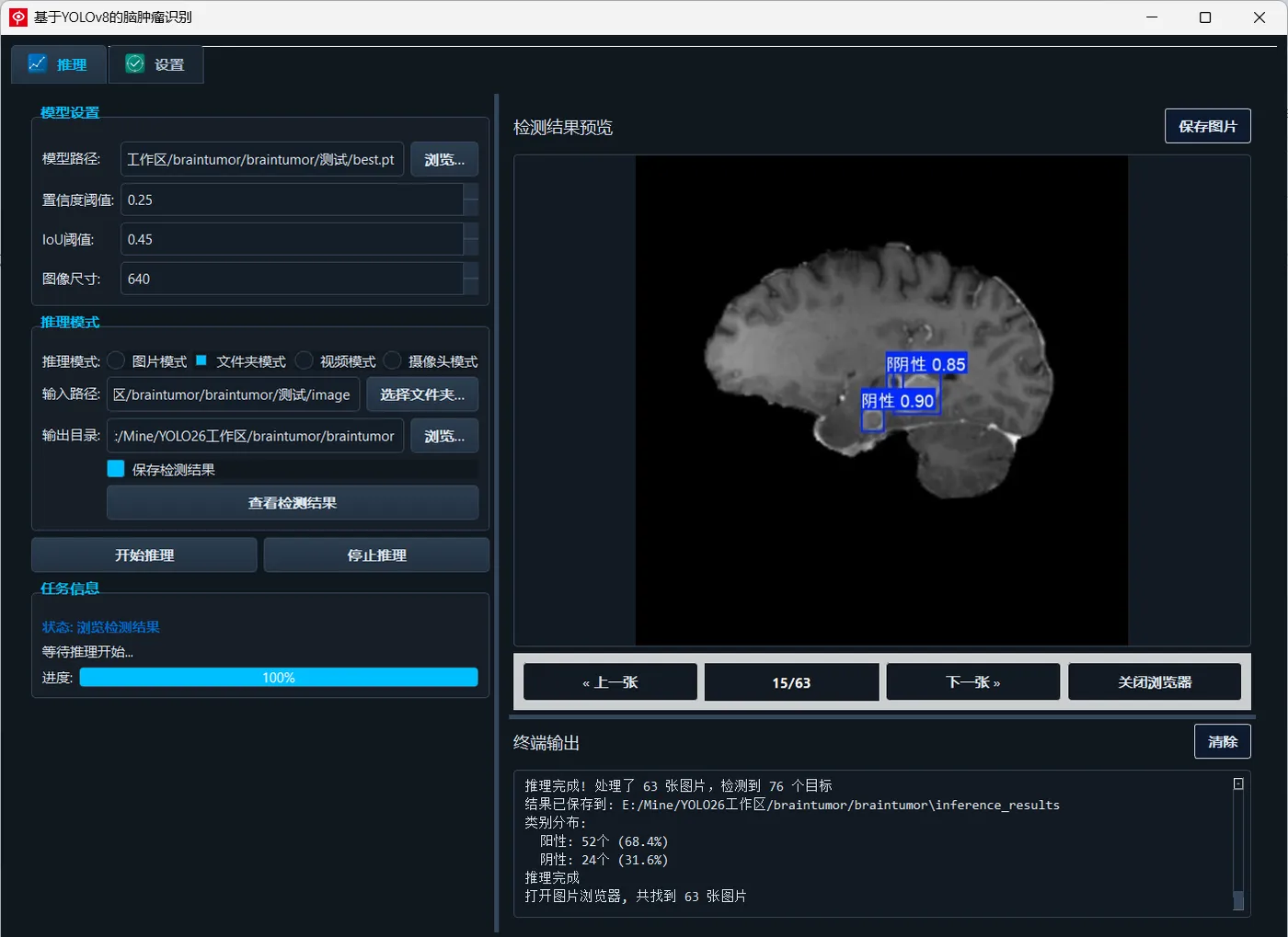Screen dimensions: 1288x937
Task: Click the 检测结果预览 heading
Action: click(x=563, y=127)
